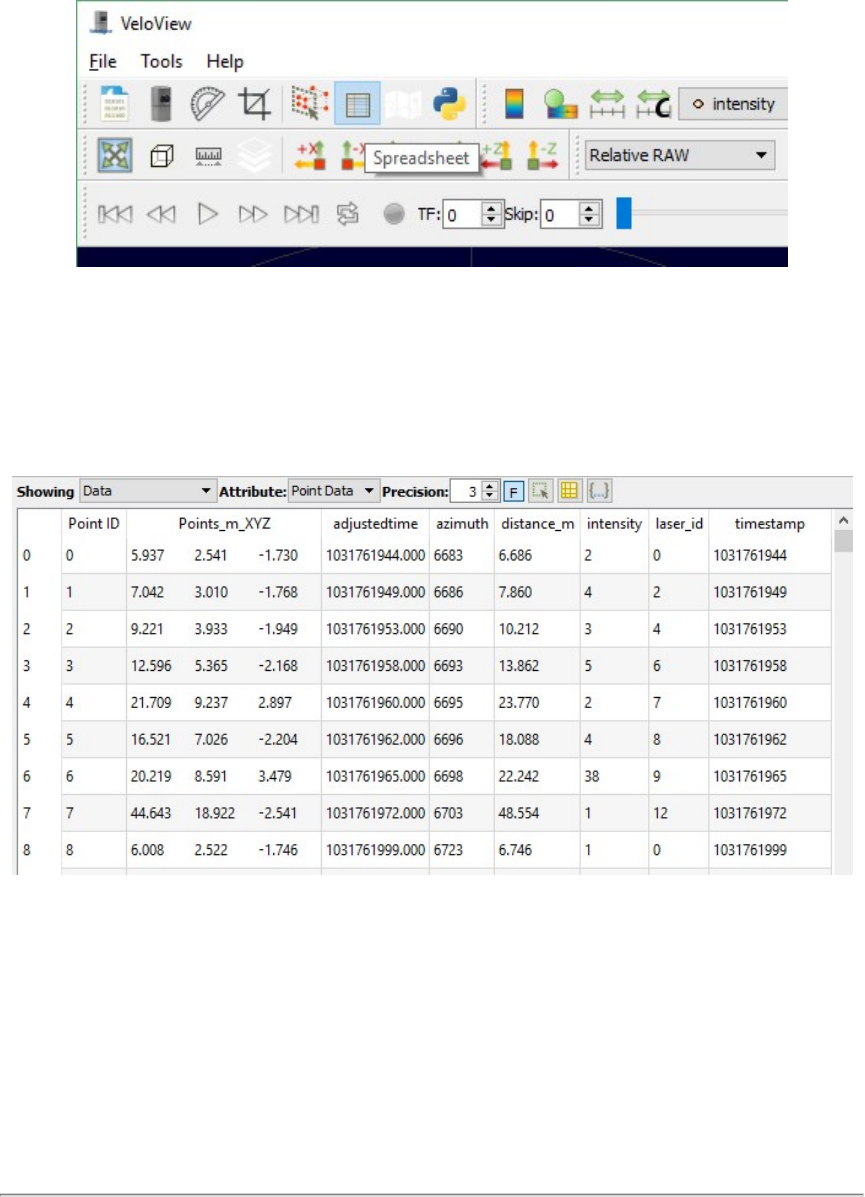Screen dimensions: 865x1197
Task: Select timestamp cell 1031761999
Action: 770,850
